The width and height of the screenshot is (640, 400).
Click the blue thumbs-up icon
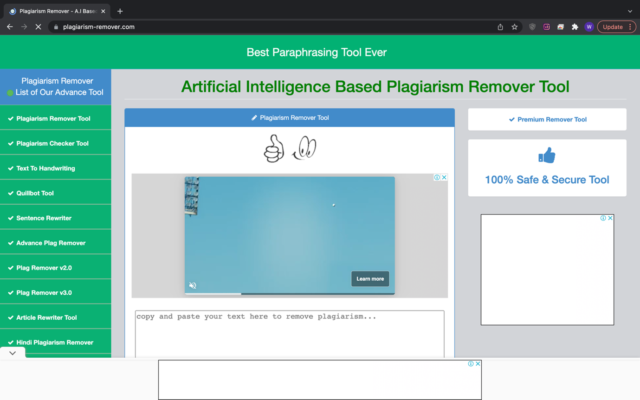(547, 156)
